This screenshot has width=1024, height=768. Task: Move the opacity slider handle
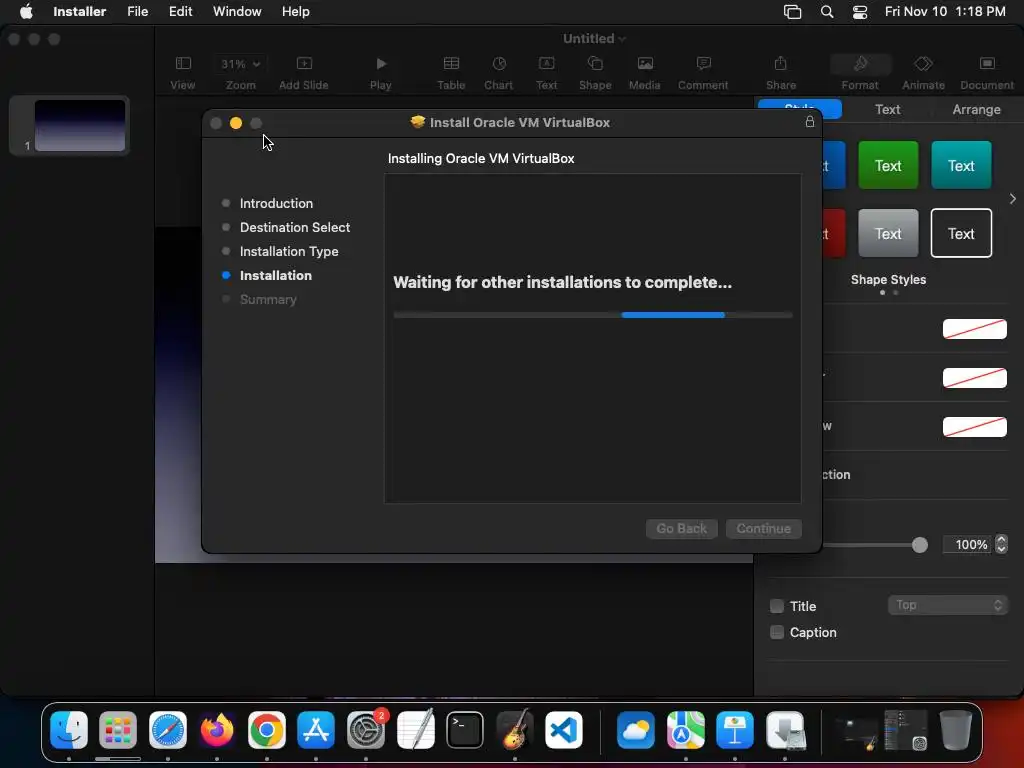coord(920,545)
